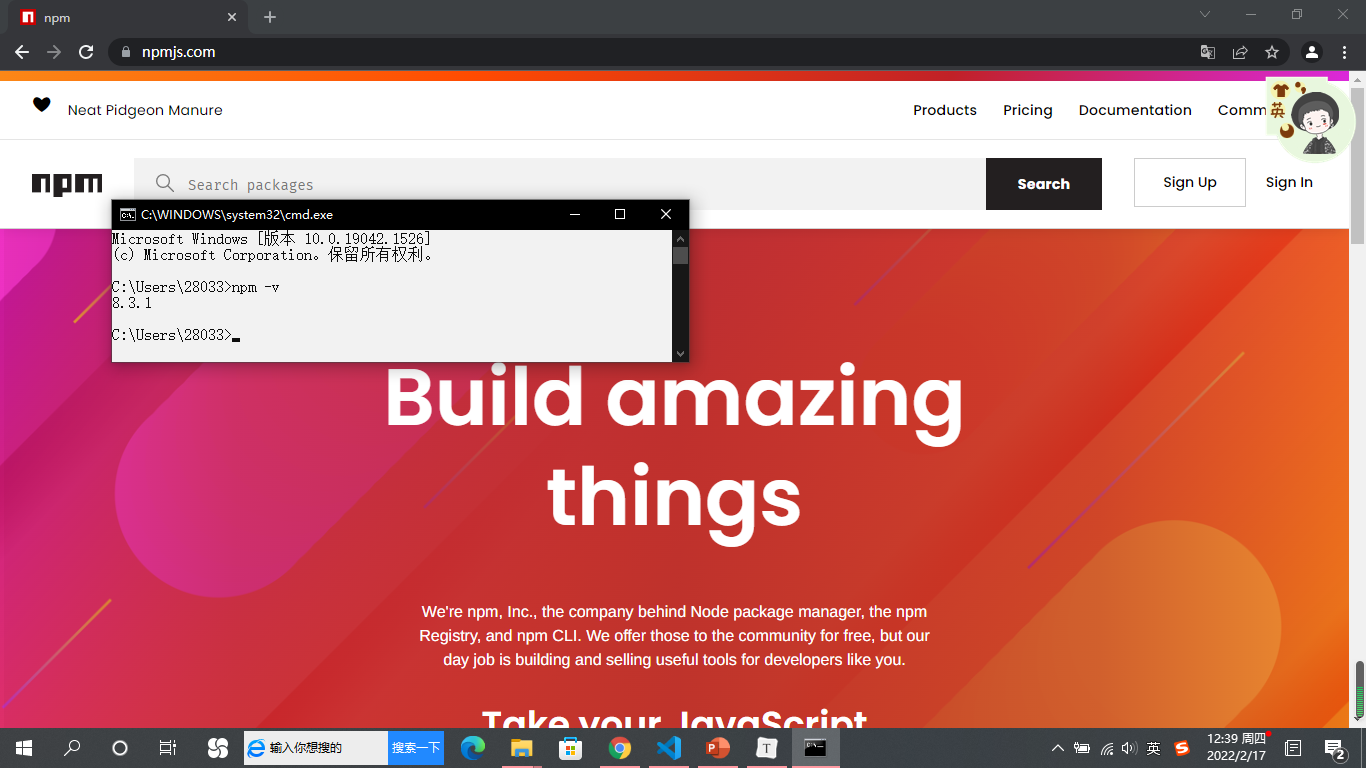The width and height of the screenshot is (1366, 768).
Task: Open the Pricing page link
Action: pyautogui.click(x=1028, y=110)
